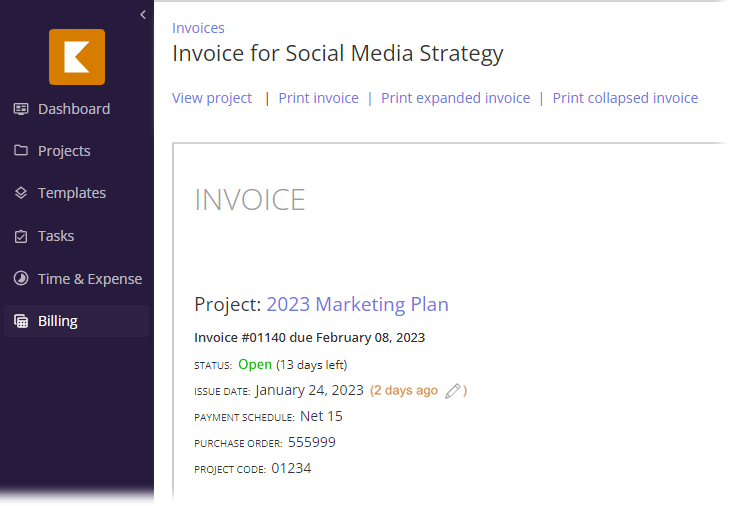
Task: Open the Dashboard menu item
Action: point(75,109)
